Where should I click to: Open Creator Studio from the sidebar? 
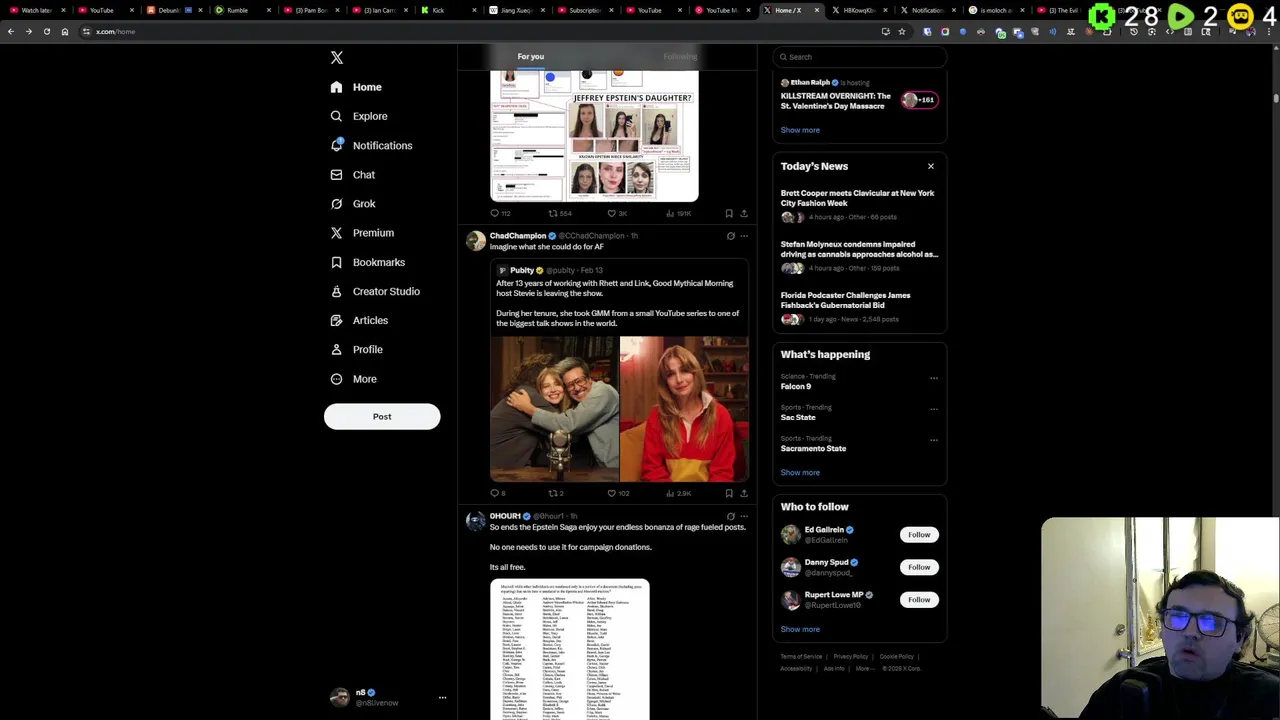(375, 291)
